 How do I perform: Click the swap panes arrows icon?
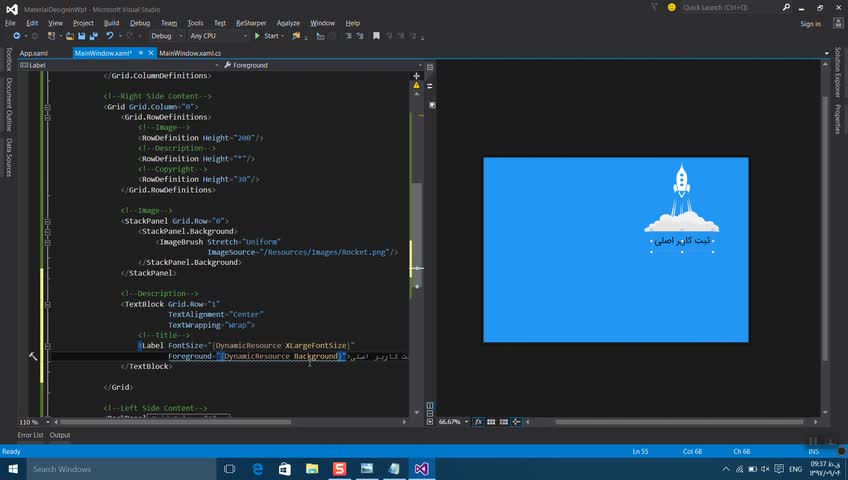point(430,86)
